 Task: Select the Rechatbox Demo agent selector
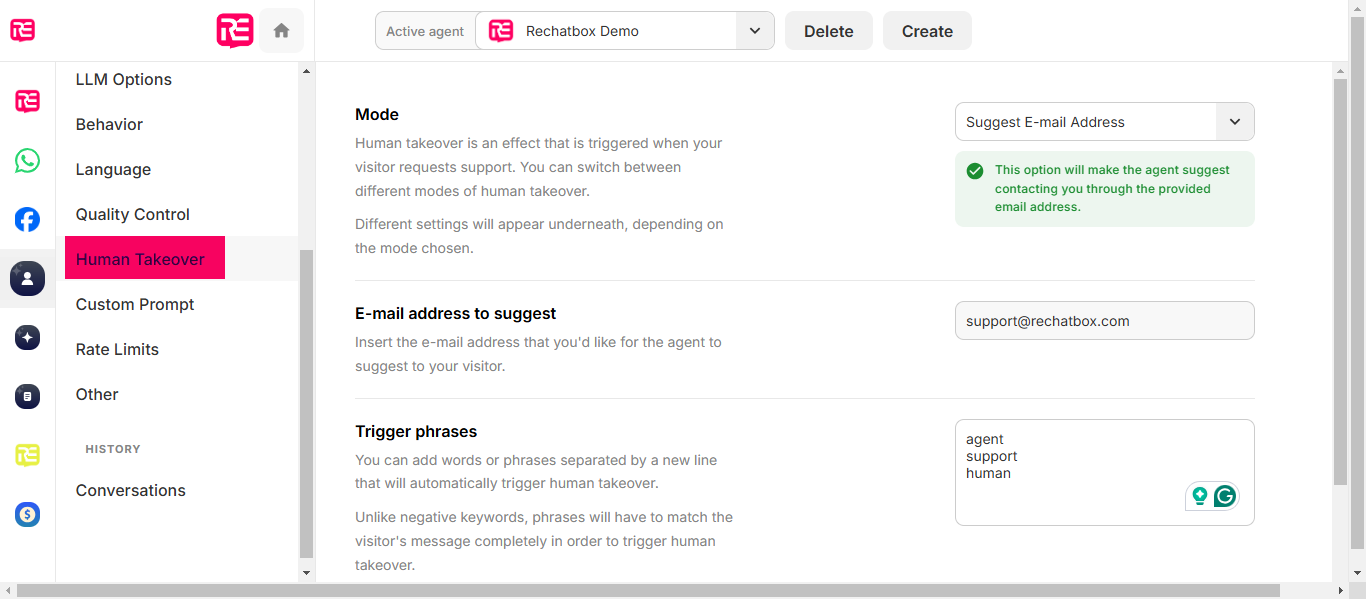coord(624,31)
